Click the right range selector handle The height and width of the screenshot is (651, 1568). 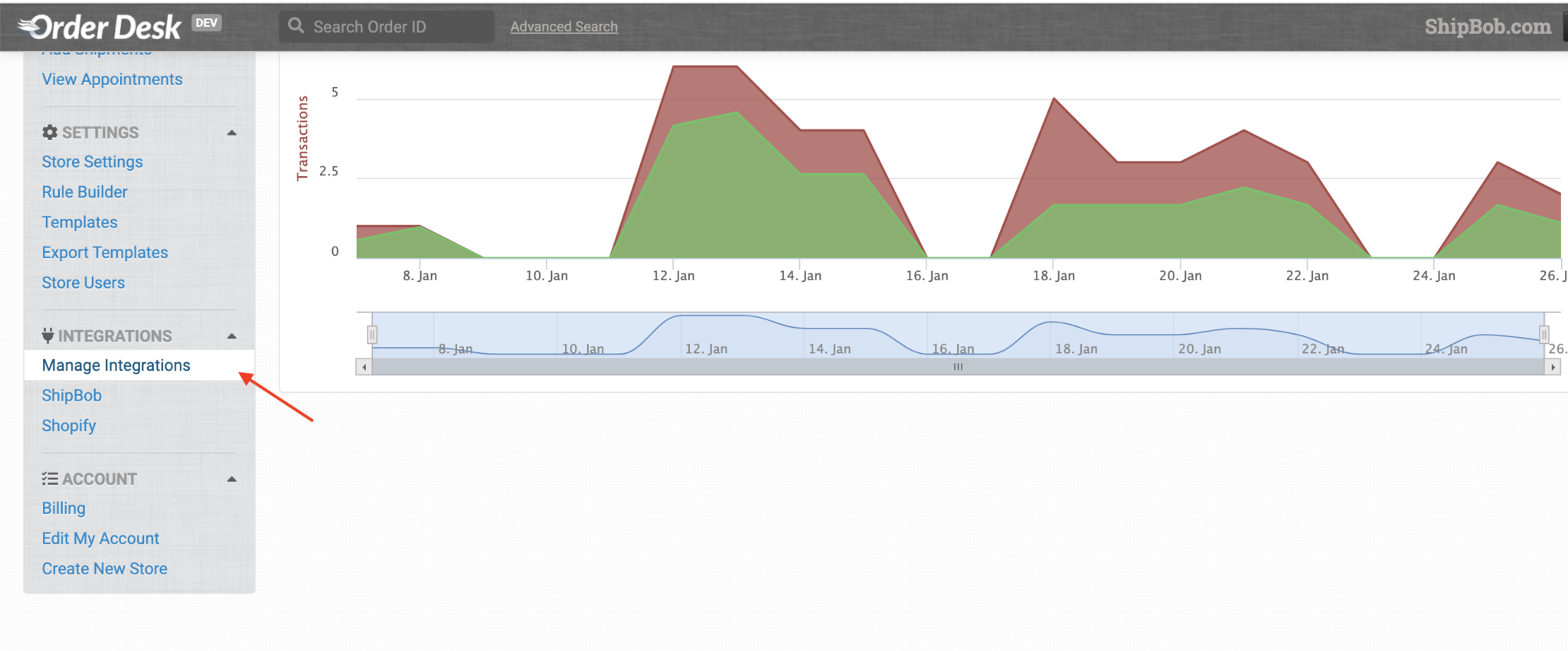[1544, 335]
